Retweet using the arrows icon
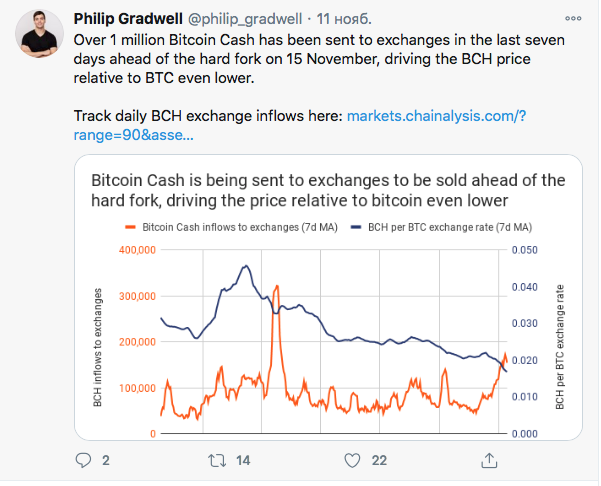 pos(215,460)
